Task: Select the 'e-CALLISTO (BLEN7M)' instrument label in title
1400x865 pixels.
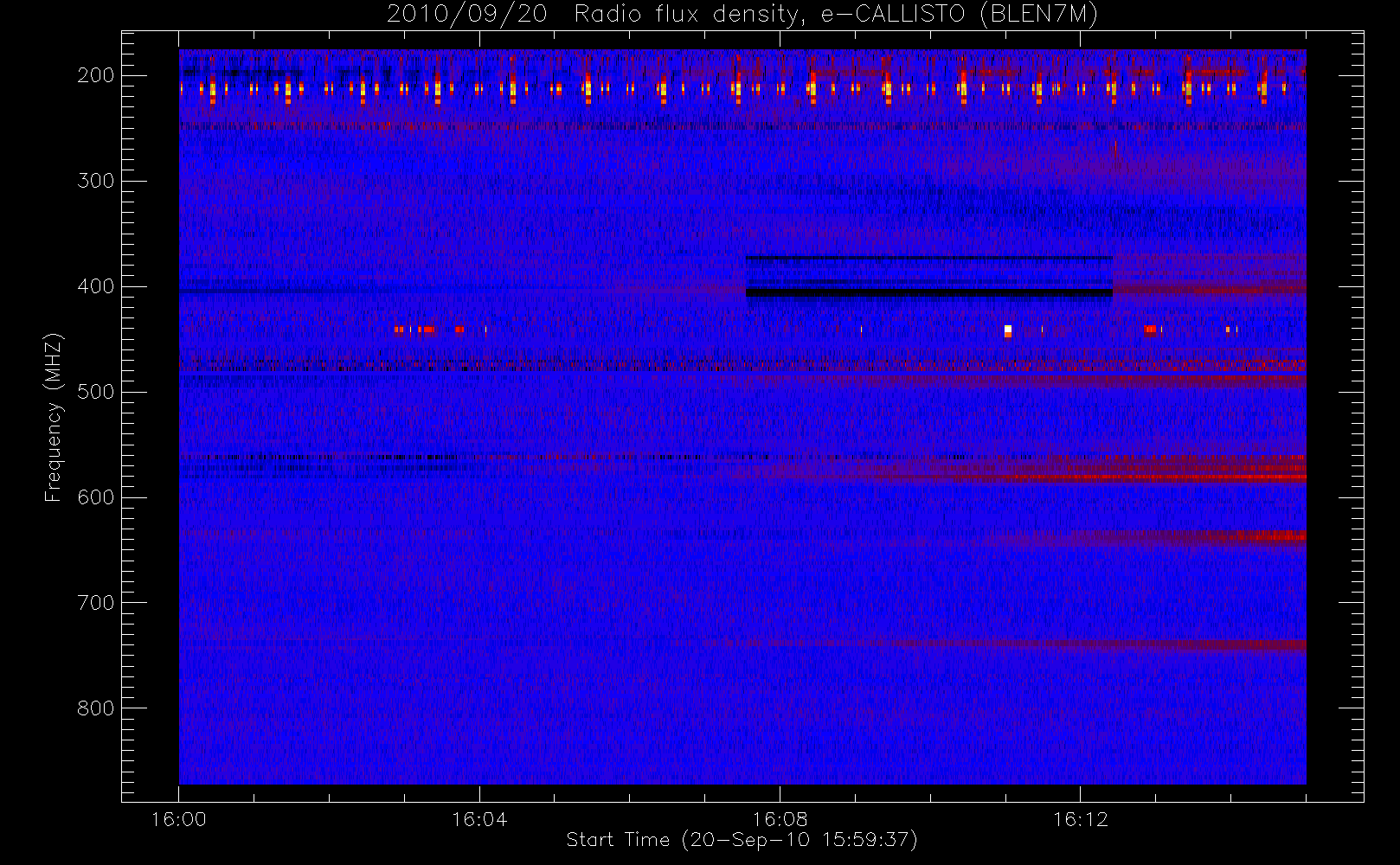Action: tap(960, 14)
